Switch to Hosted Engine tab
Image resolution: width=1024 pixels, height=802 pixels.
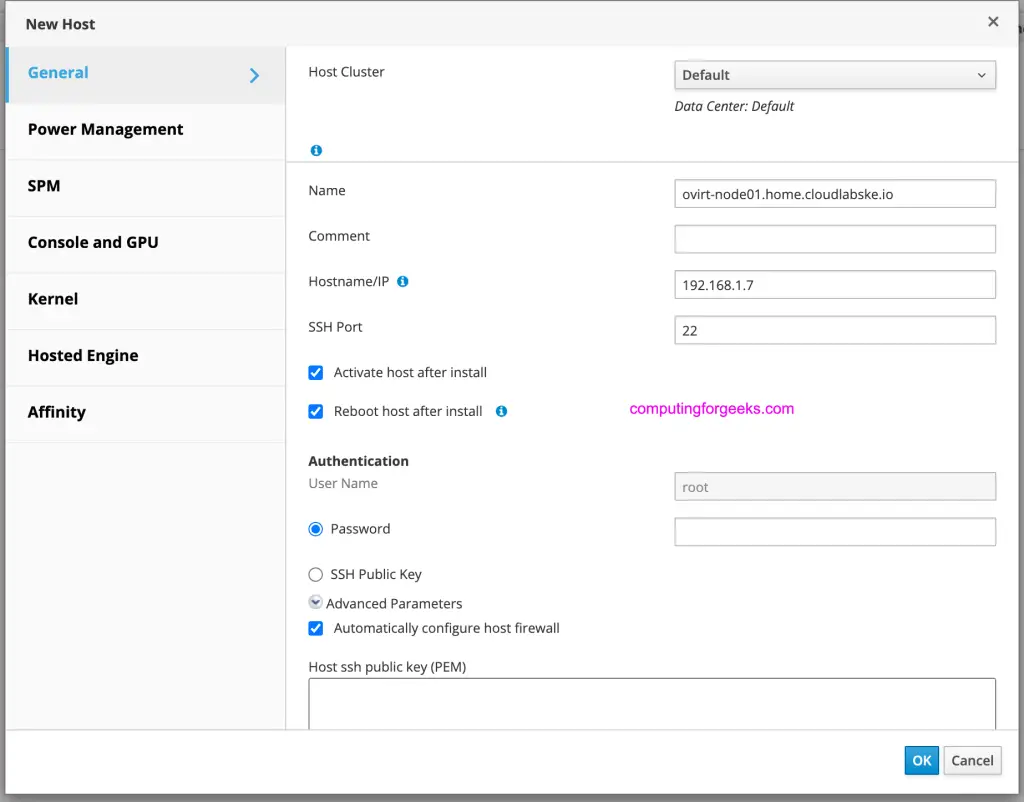pyautogui.click(x=145, y=356)
